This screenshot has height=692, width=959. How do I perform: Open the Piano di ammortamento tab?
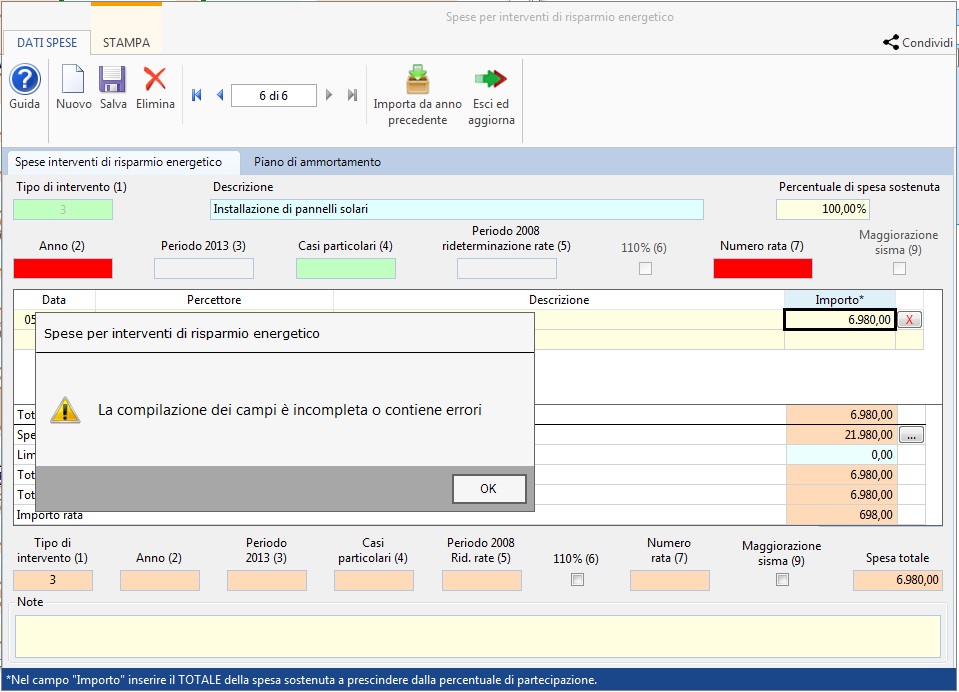(x=317, y=162)
